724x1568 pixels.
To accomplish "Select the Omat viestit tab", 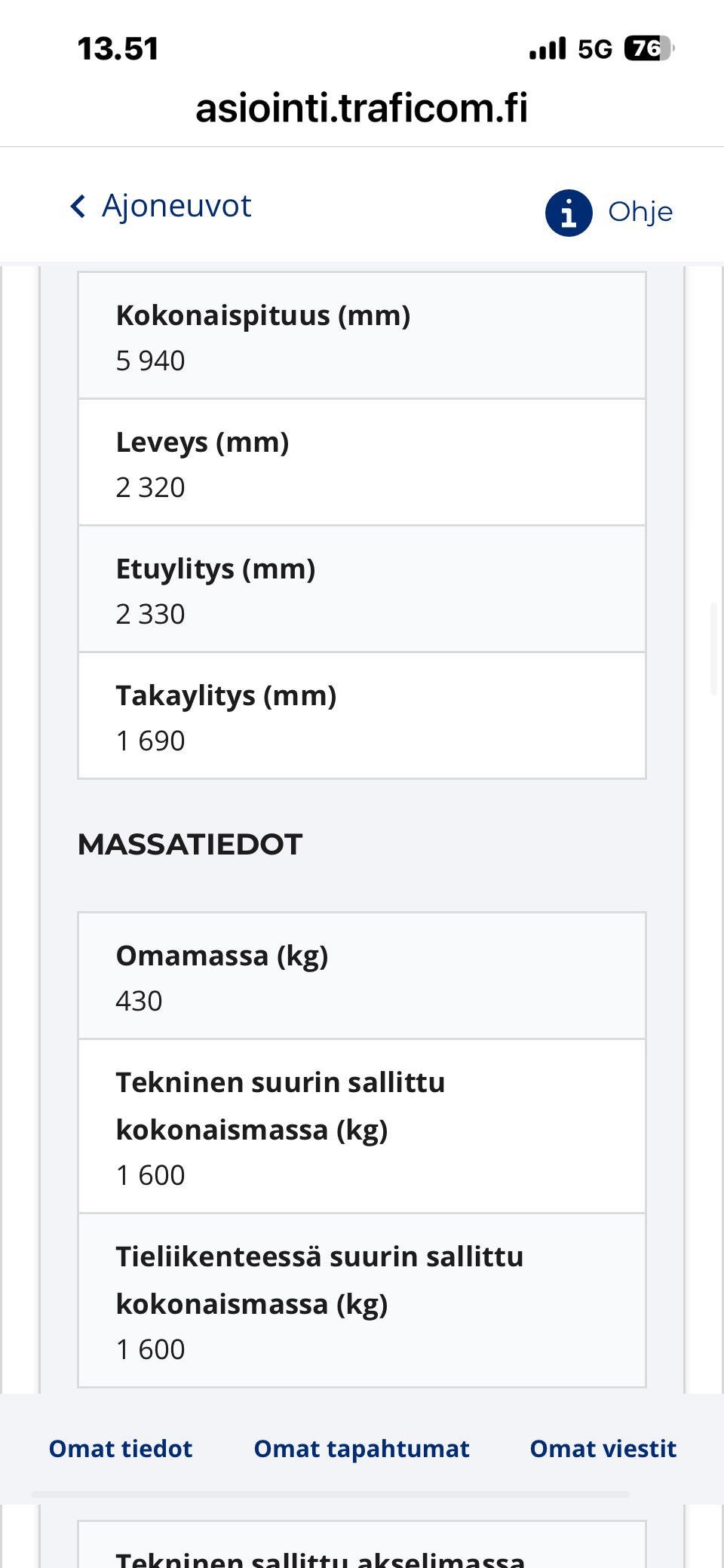I will click(x=603, y=1448).
